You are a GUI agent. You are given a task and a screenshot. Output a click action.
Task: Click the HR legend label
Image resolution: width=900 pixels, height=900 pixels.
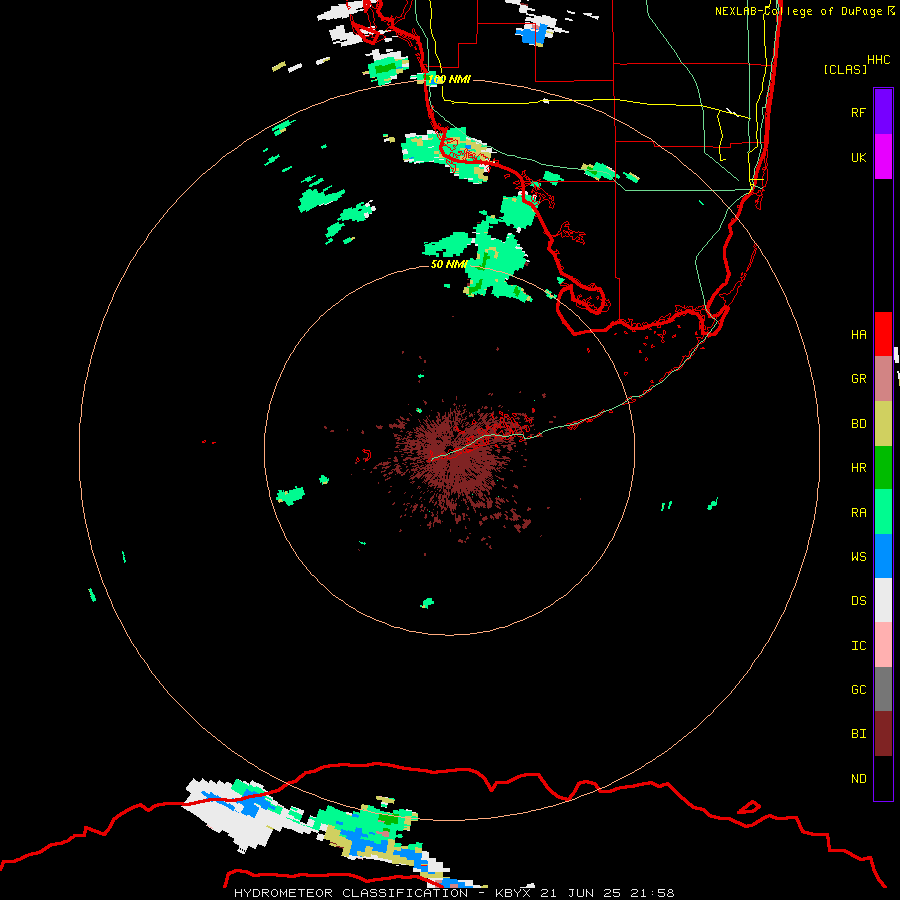click(x=859, y=468)
